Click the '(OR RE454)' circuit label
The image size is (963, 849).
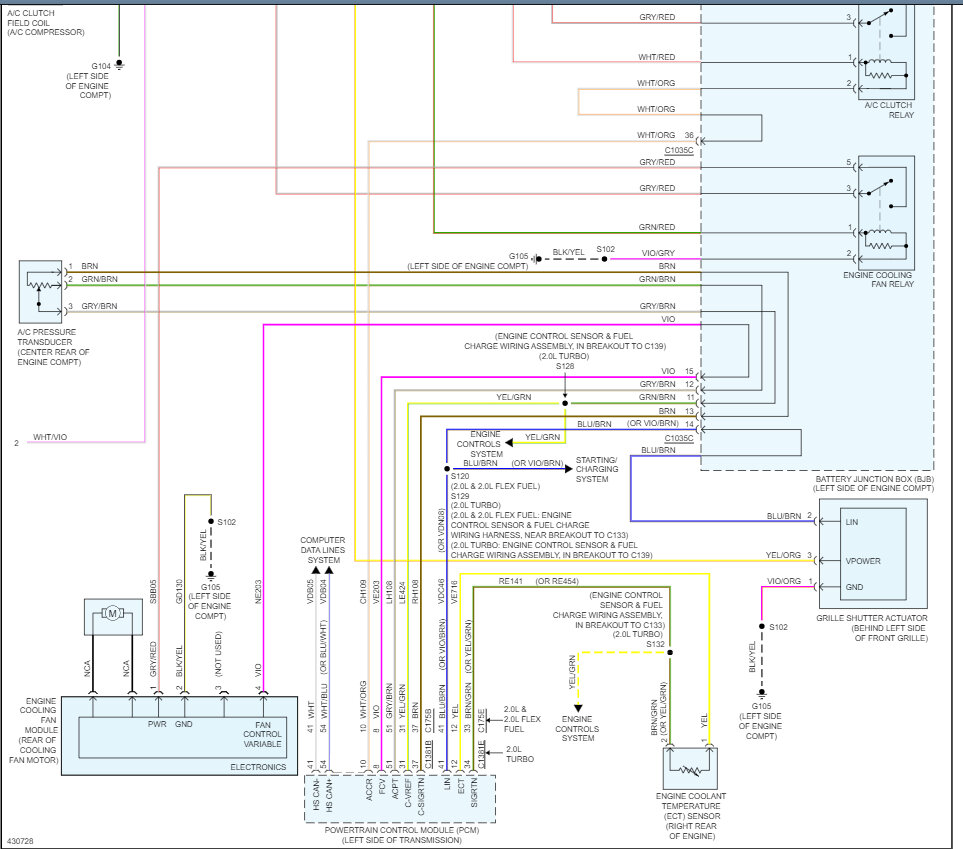pyautogui.click(x=556, y=581)
